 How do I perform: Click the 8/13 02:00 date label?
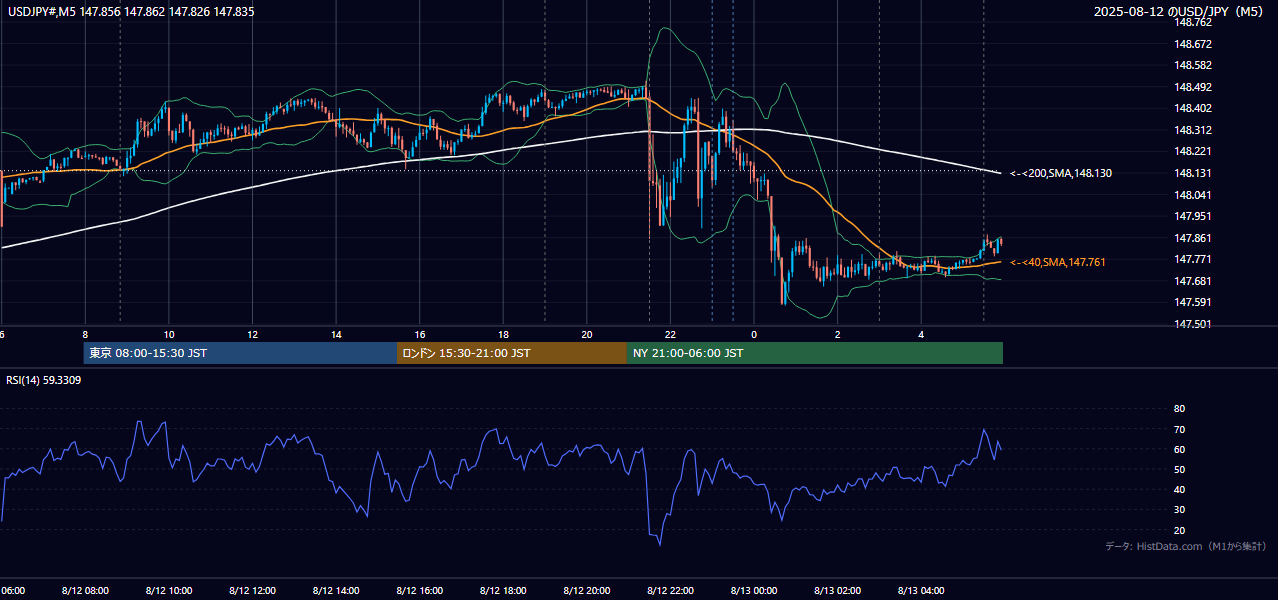(x=838, y=591)
